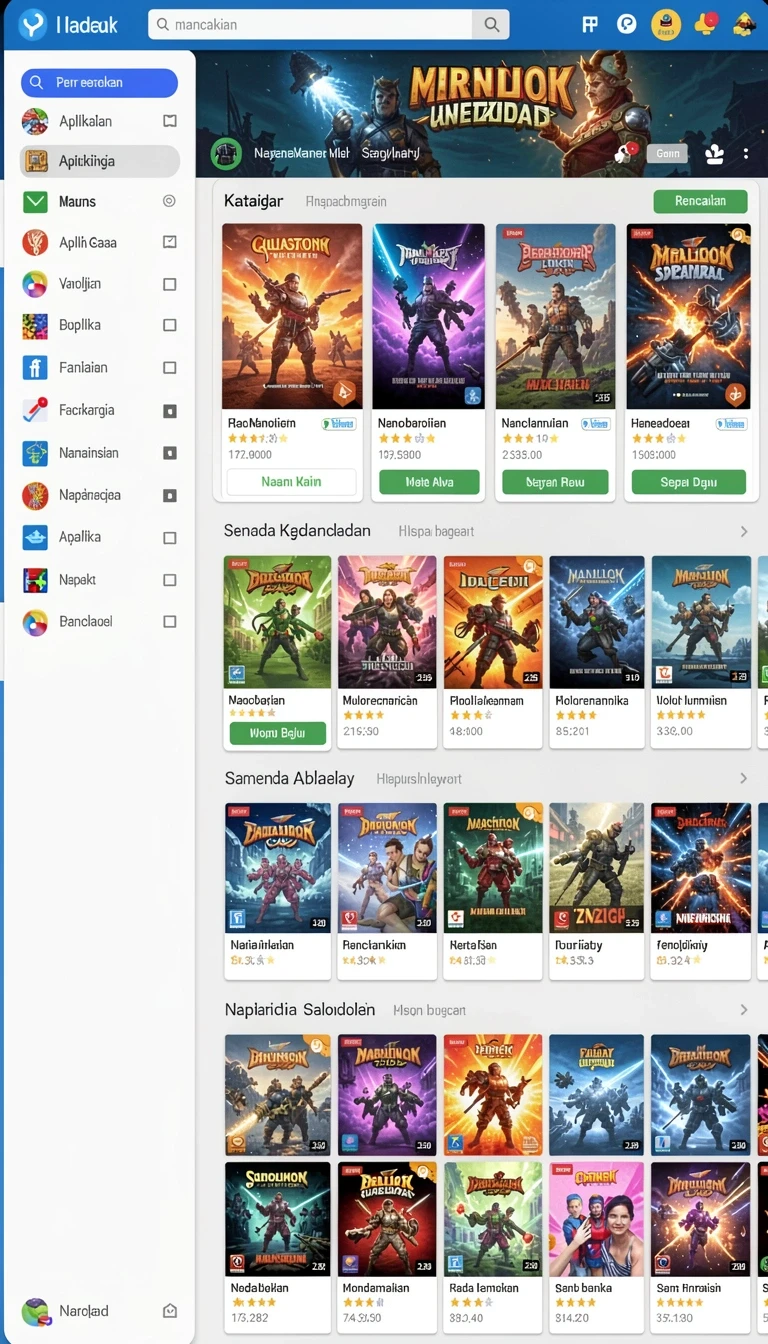Open the Nanclannuian game cover

[x=555, y=316]
